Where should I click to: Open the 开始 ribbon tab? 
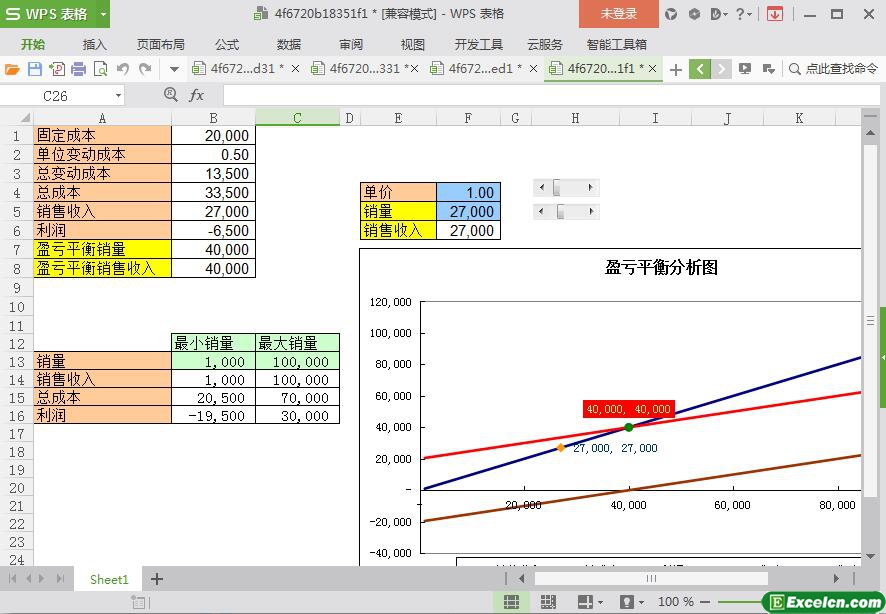pos(33,45)
